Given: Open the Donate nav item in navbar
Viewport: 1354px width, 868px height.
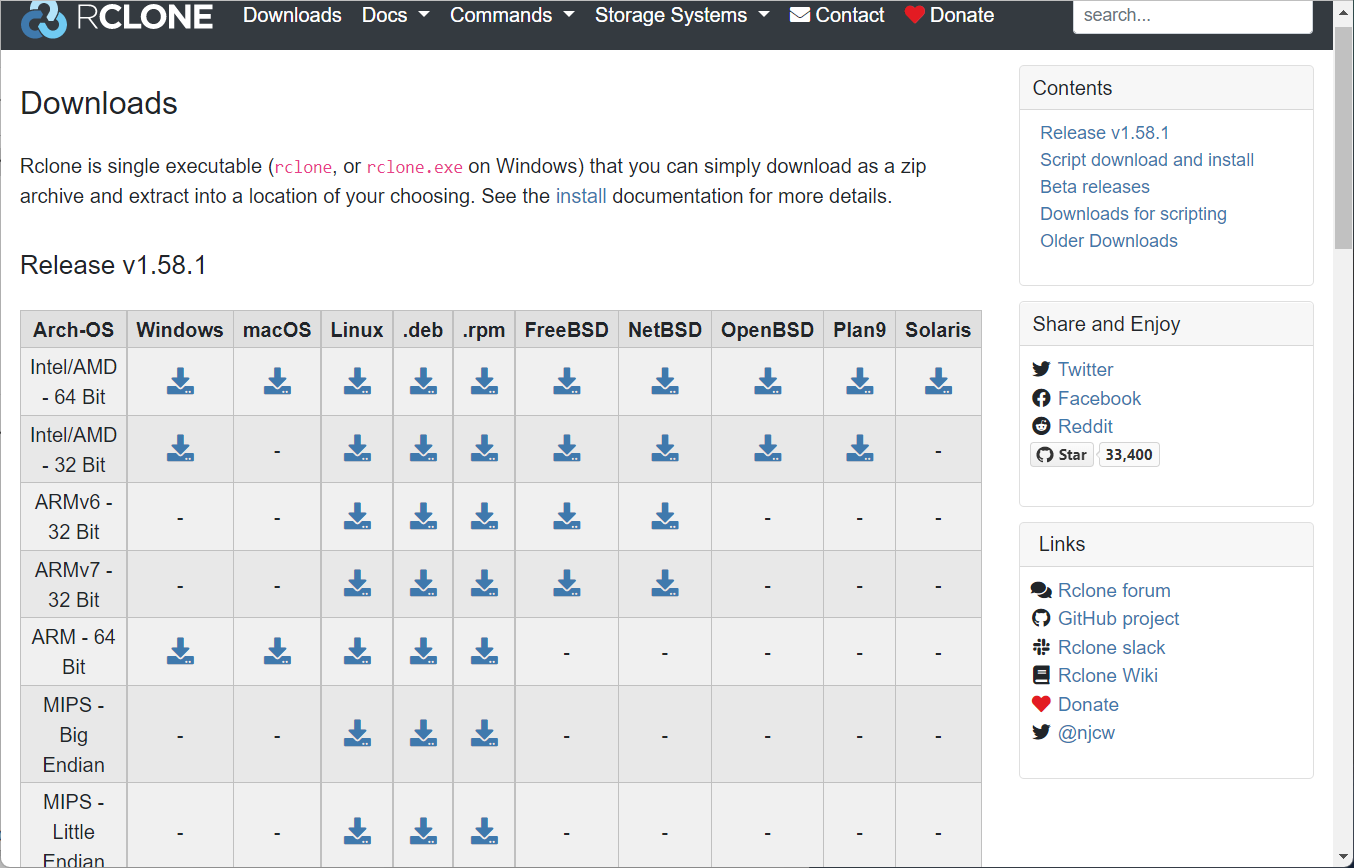Looking at the screenshot, I should coord(949,15).
